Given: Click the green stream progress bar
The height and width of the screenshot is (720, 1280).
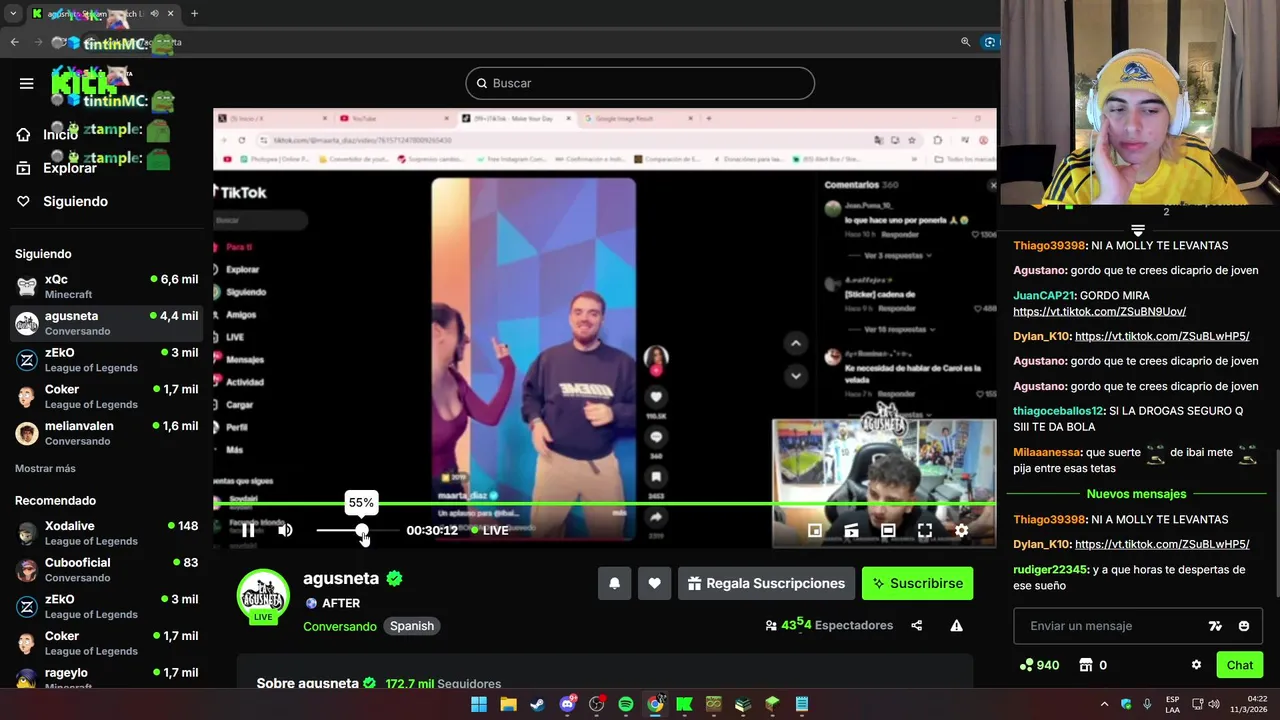Looking at the screenshot, I should click(x=605, y=504).
